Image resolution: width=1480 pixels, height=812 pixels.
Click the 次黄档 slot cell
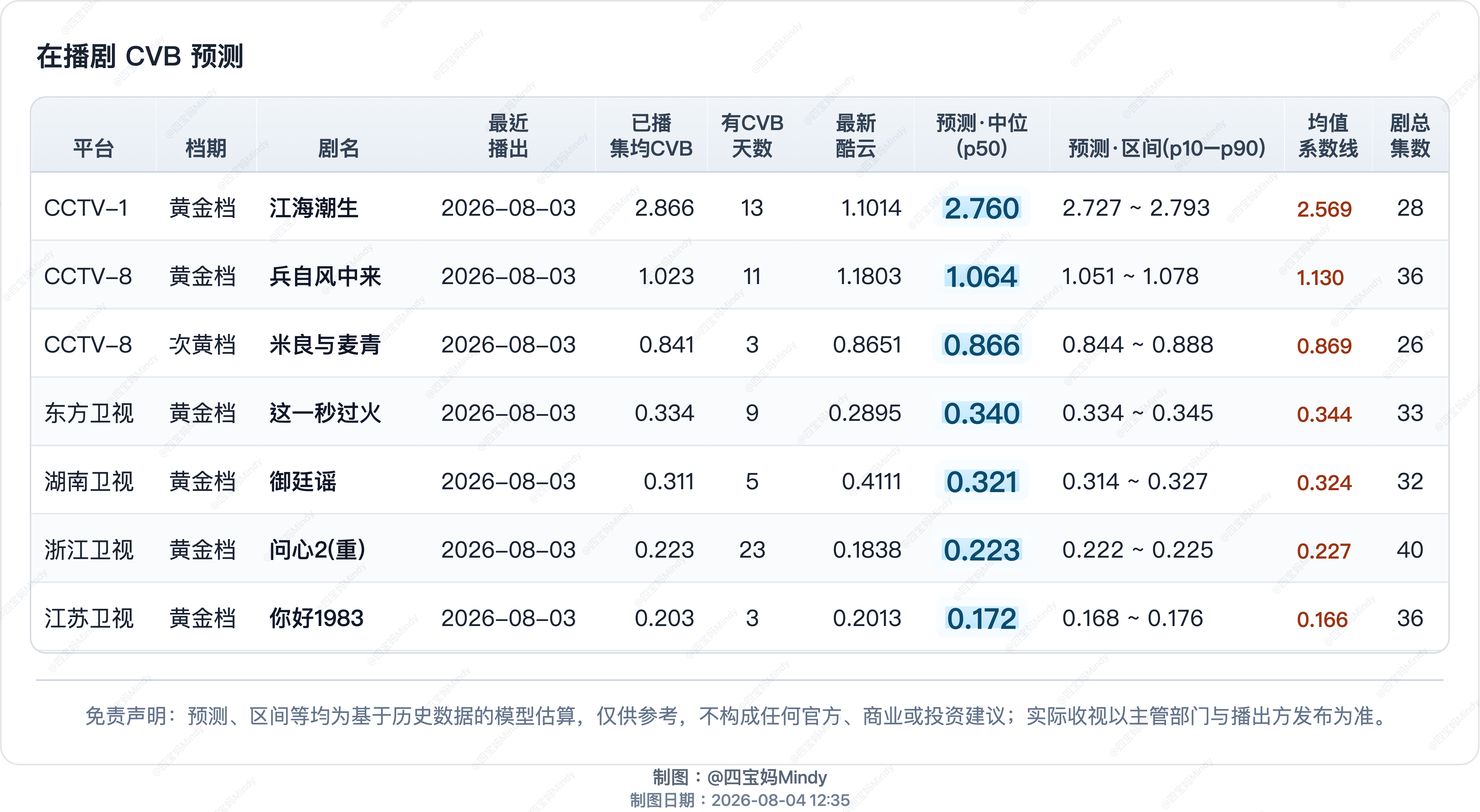point(202,344)
